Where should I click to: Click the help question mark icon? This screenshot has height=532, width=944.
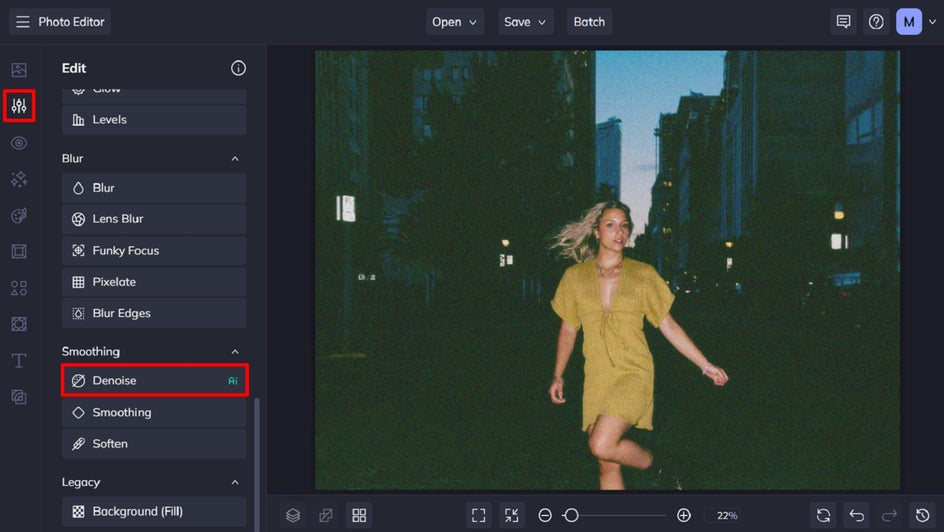pyautogui.click(x=876, y=22)
